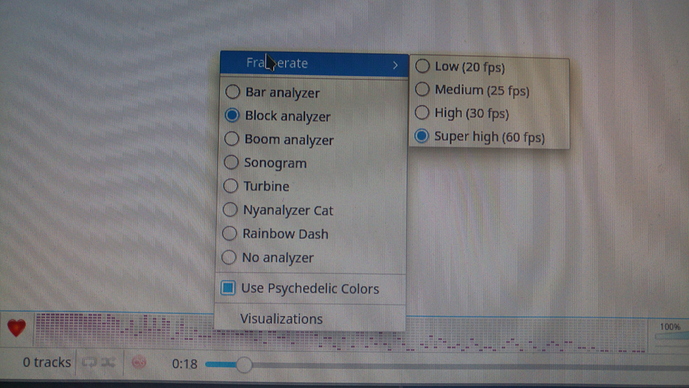The image size is (689, 388).
Task: Click the red heart love icon
Action: (17, 328)
